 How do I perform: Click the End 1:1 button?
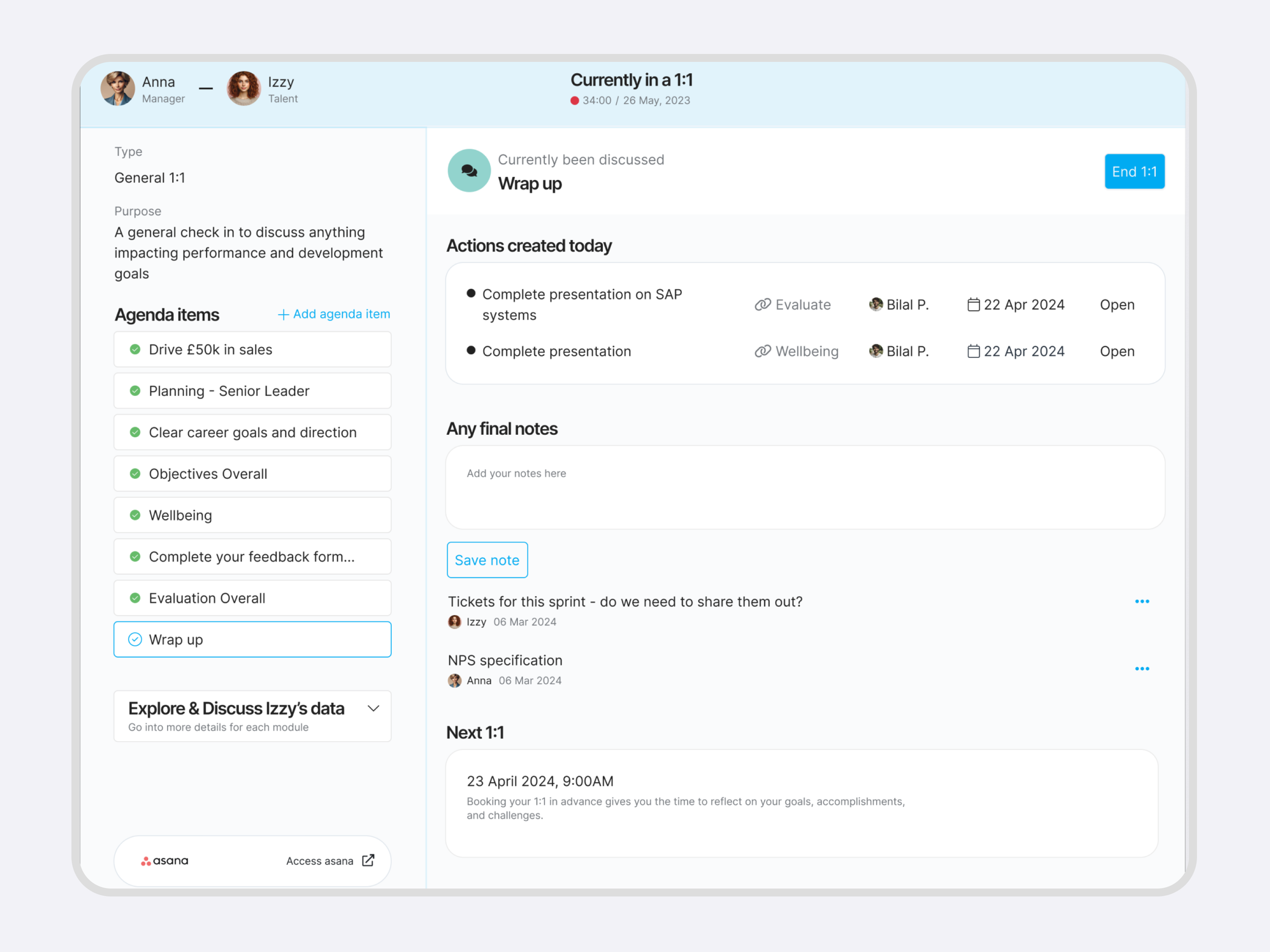click(1135, 171)
